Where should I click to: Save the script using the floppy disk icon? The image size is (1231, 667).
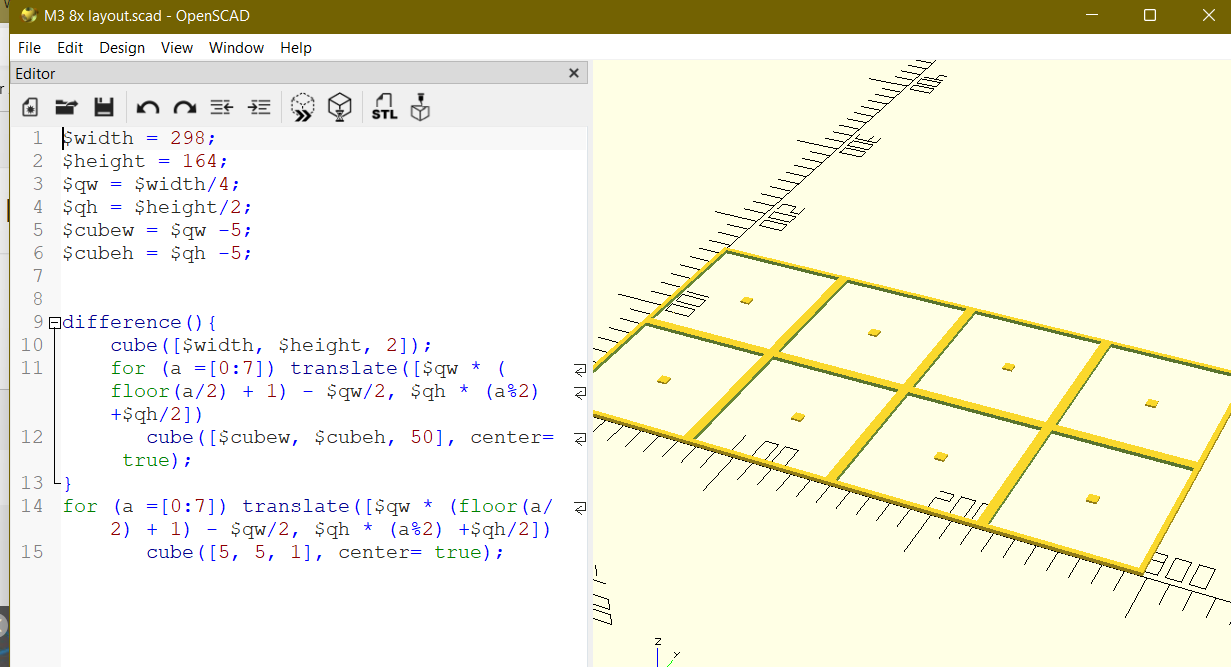coord(103,107)
